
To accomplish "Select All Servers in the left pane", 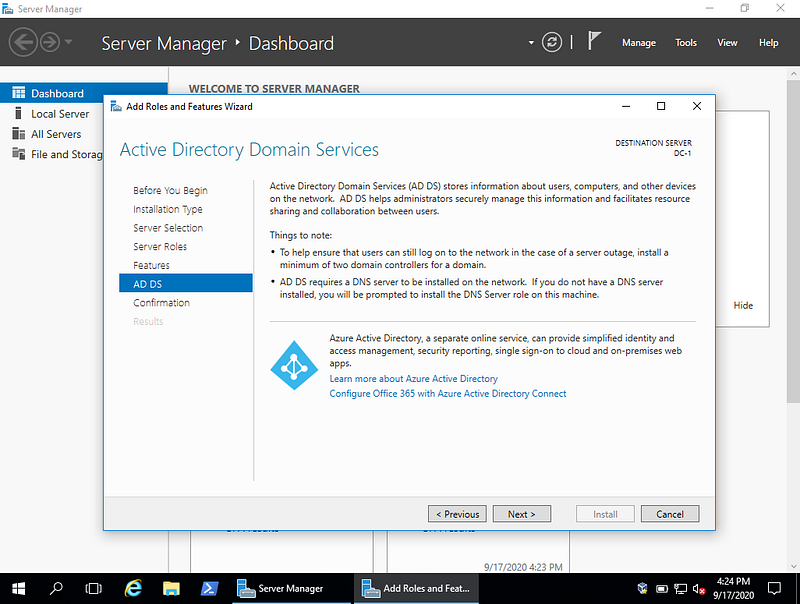I will (x=56, y=134).
